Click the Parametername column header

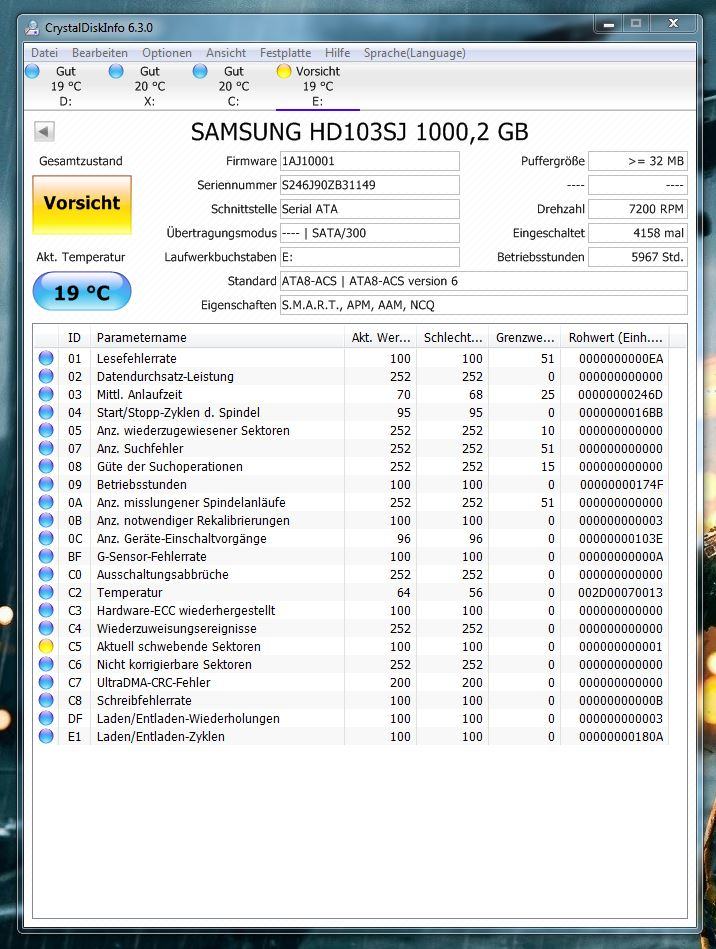pyautogui.click(x=217, y=337)
